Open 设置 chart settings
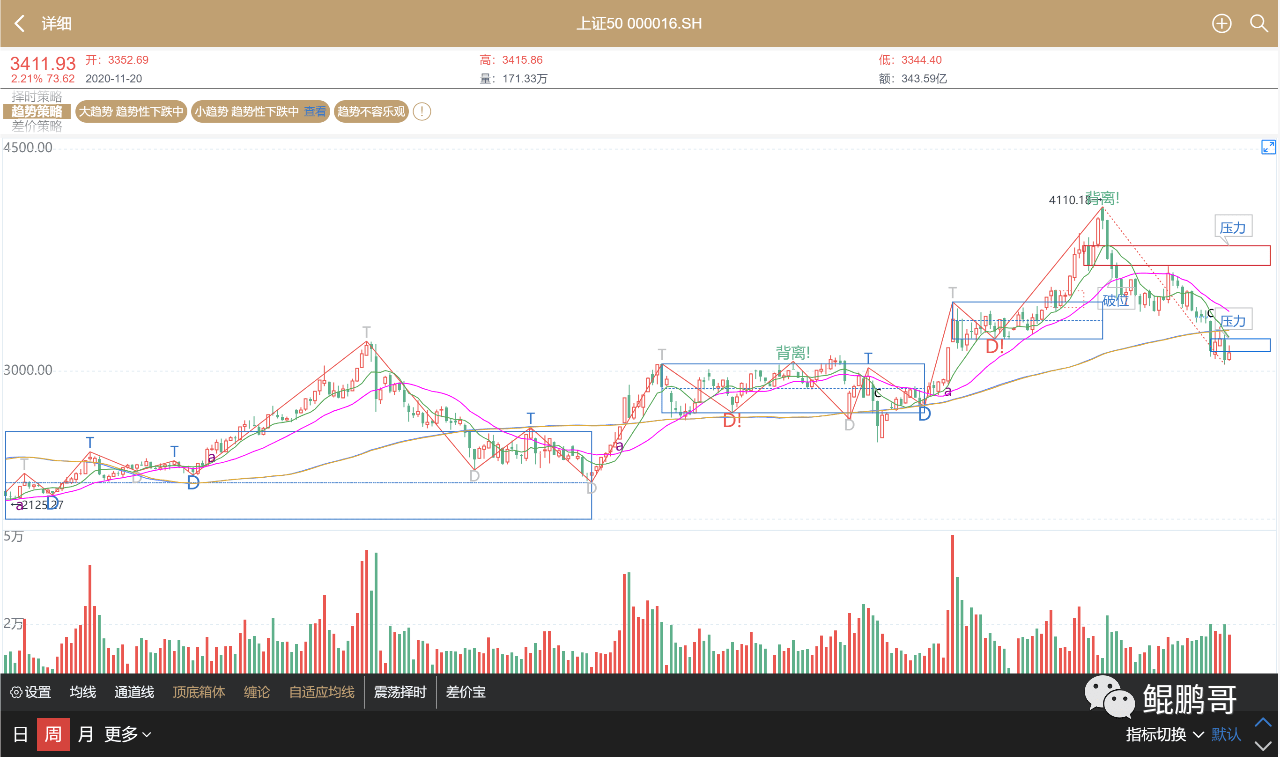 (31, 692)
